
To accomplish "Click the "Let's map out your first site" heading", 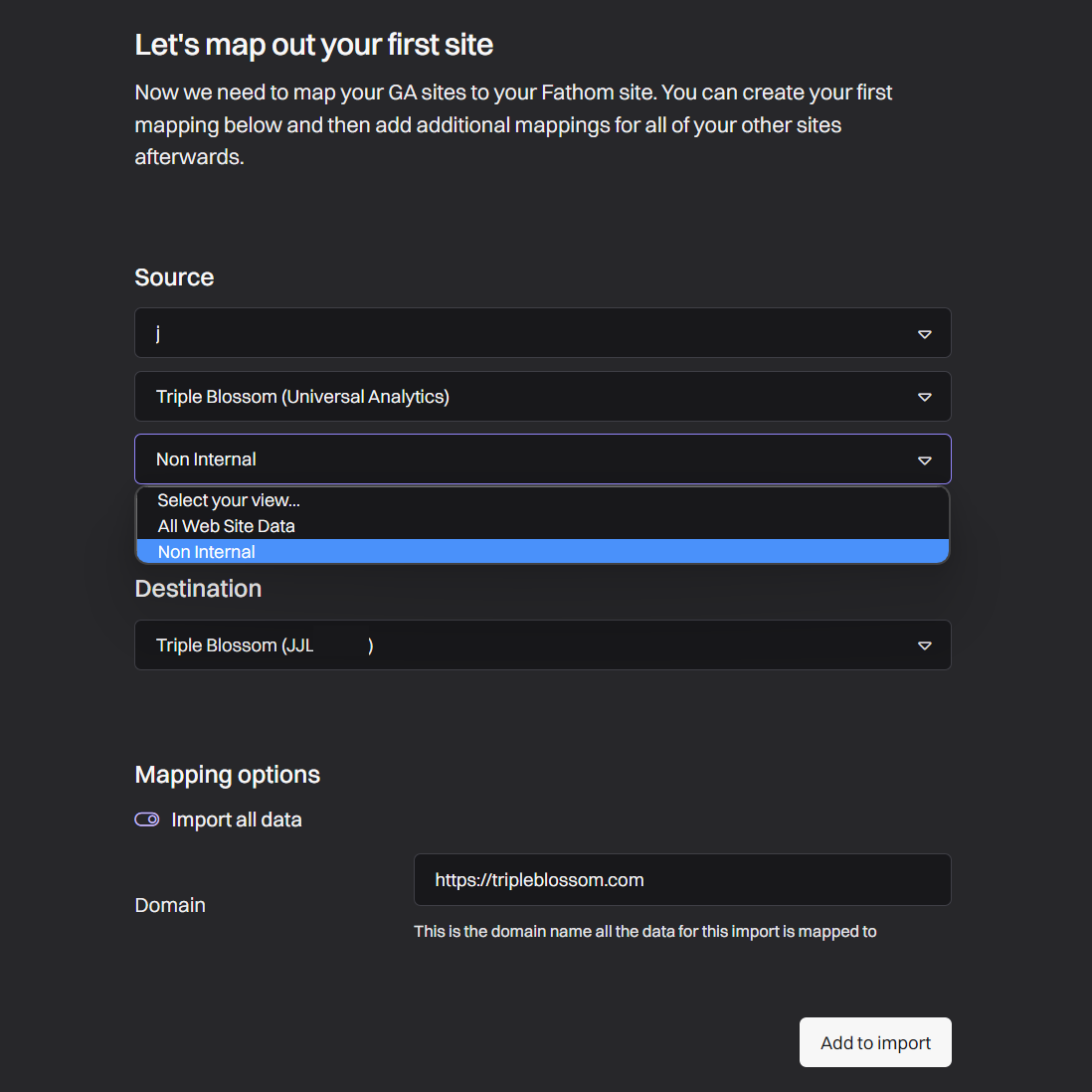I will [x=314, y=46].
